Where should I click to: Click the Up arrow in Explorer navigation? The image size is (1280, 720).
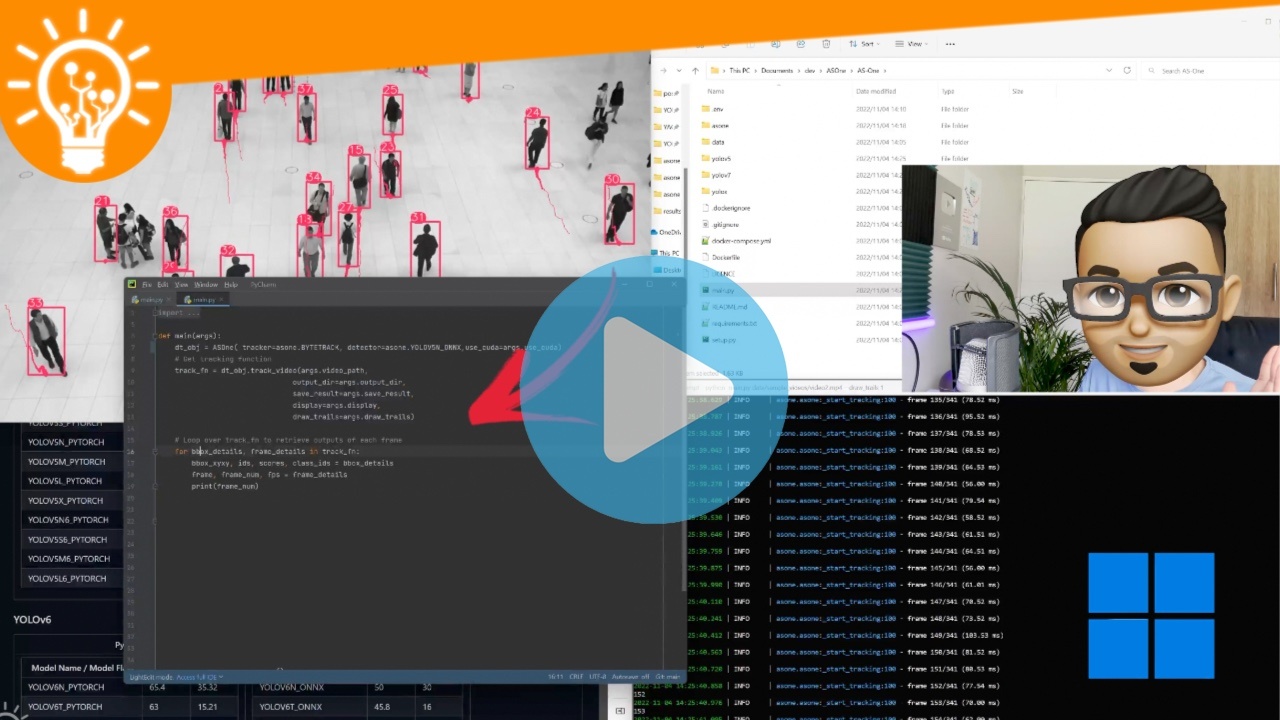click(695, 71)
